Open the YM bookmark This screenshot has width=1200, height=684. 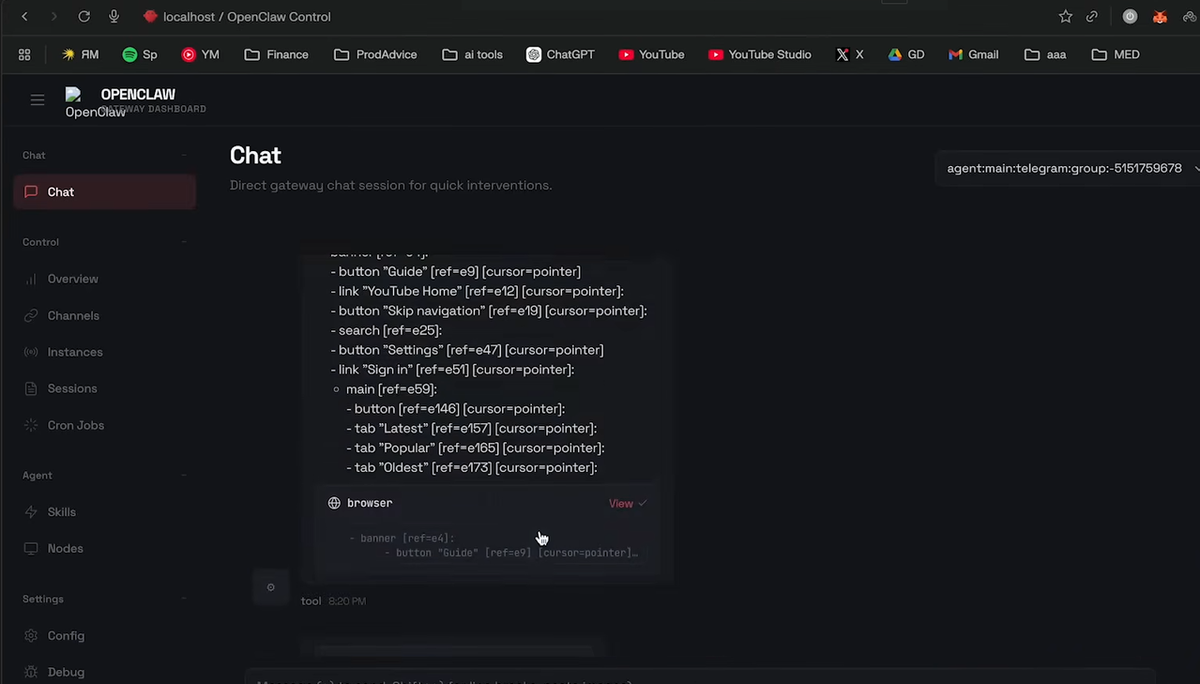coord(200,55)
